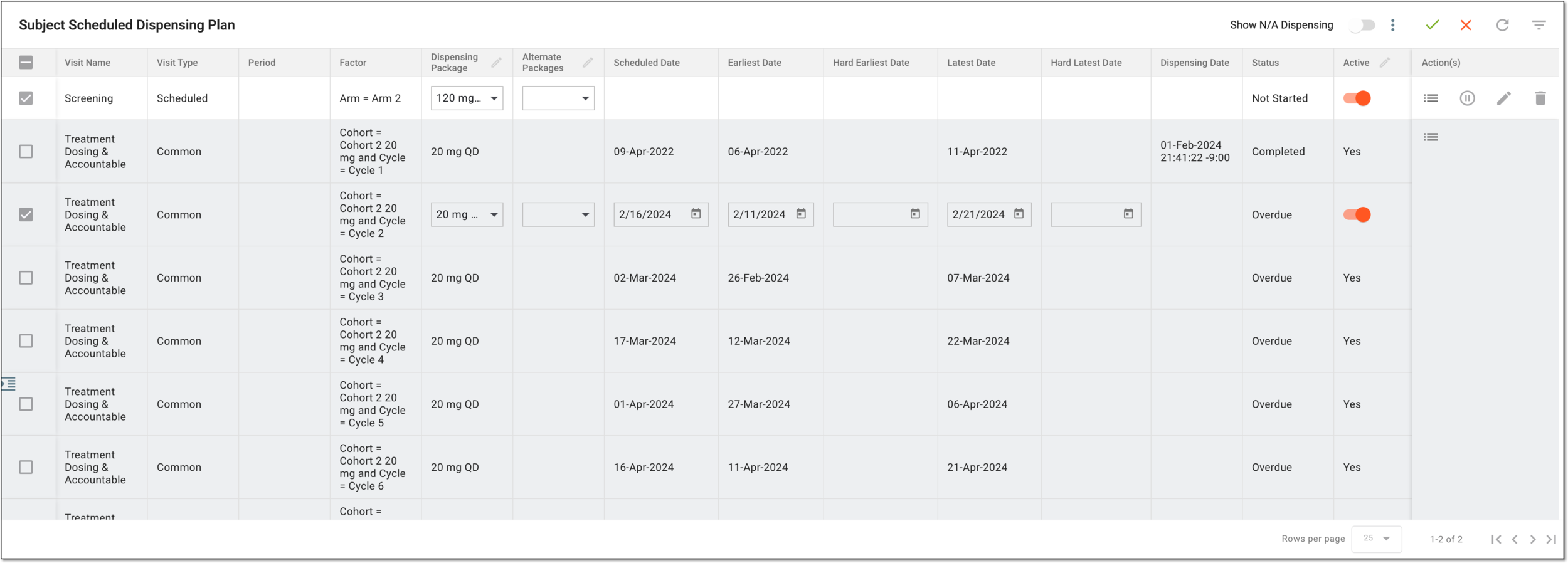Image resolution: width=1568 pixels, height=563 pixels.
Task: Open the filter icon at top right
Action: (1539, 25)
